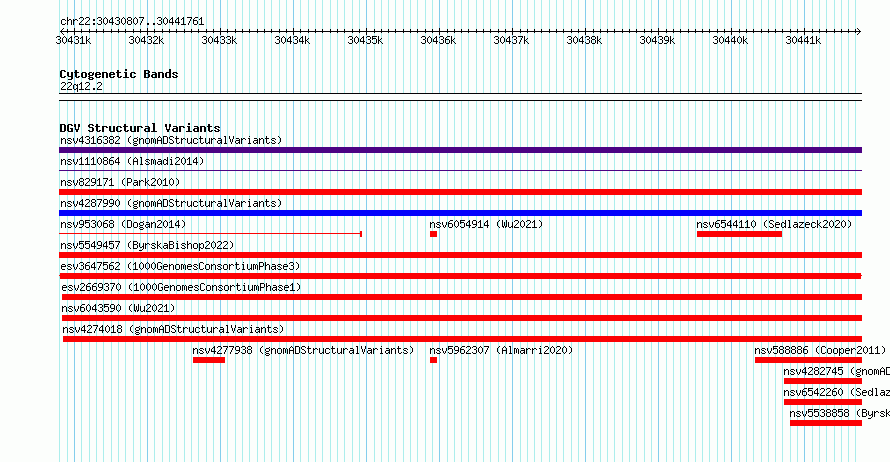Open esv3647562 1000 Genomes Phase3 label
This screenshot has height=462, width=890.
point(180,266)
